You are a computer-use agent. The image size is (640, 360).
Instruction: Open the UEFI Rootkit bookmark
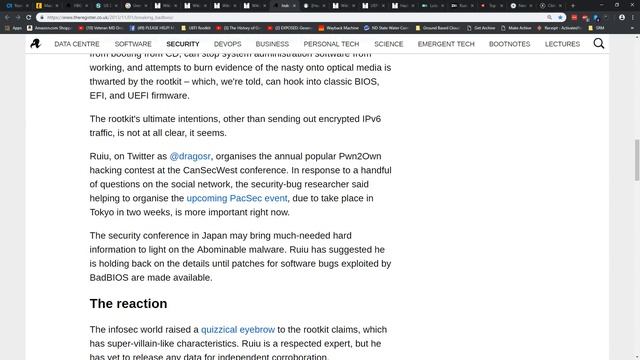(x=196, y=28)
